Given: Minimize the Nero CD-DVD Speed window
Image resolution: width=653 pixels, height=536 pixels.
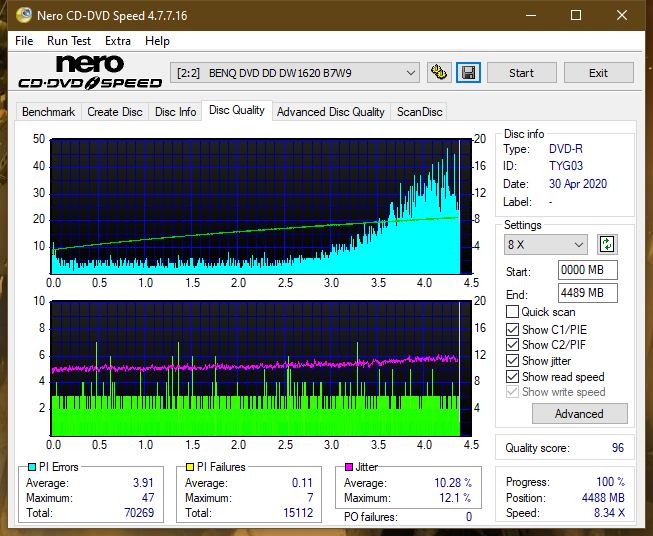Looking at the screenshot, I should (531, 15).
